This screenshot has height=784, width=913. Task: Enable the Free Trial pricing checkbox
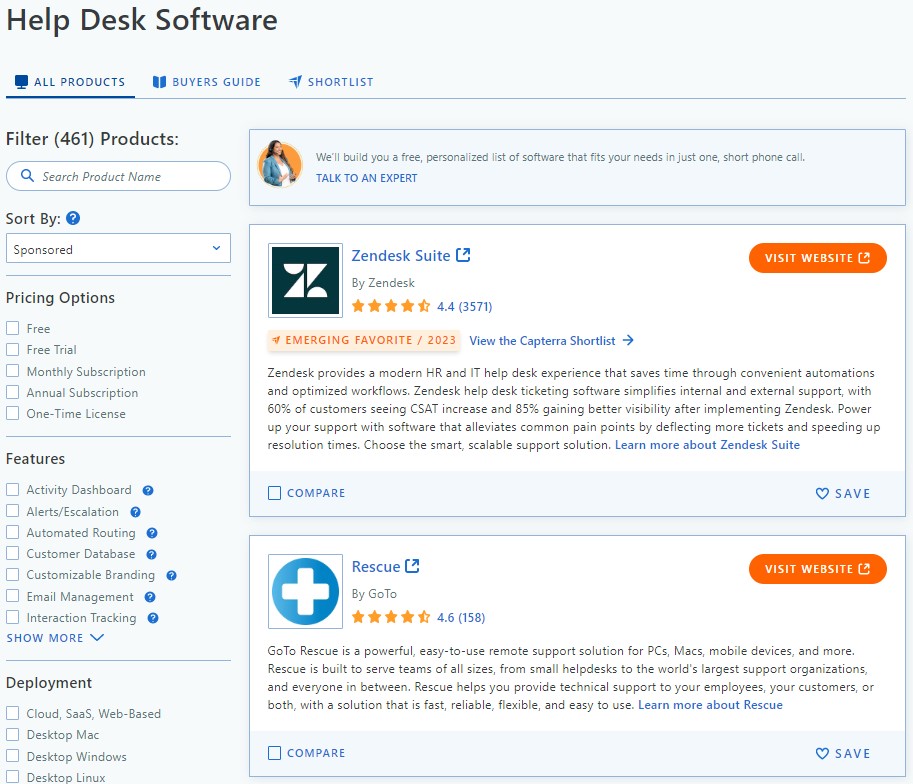click(13, 350)
